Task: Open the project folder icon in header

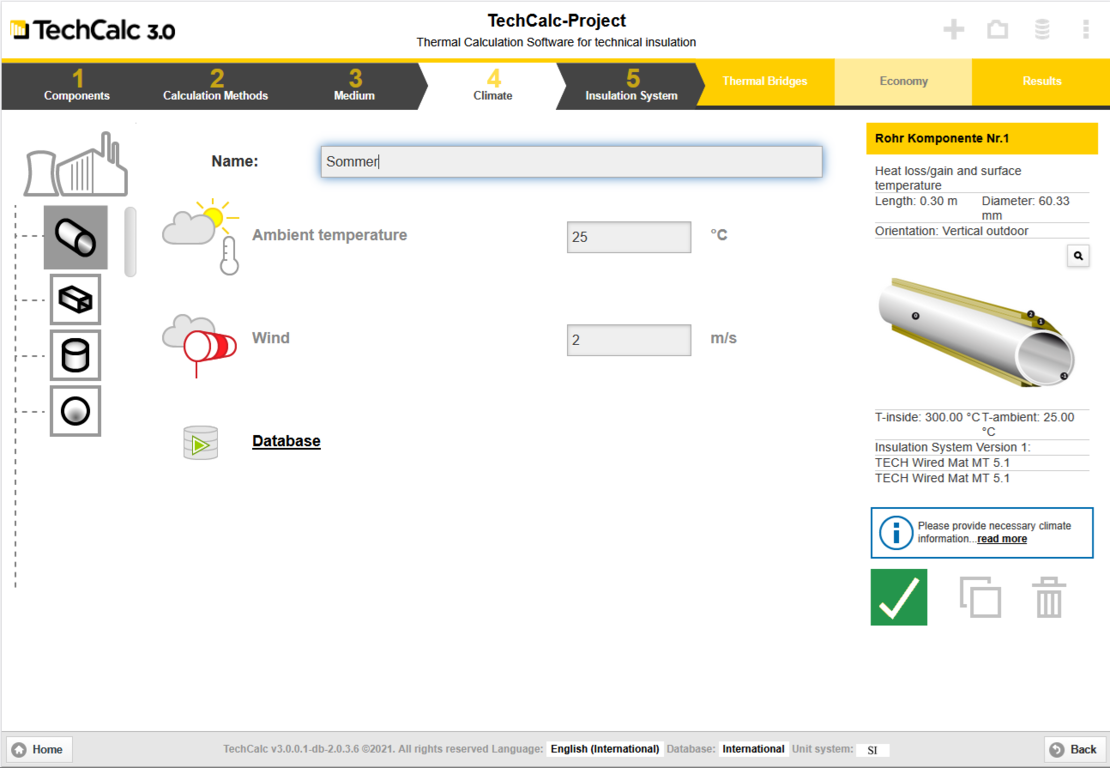Action: (997, 29)
